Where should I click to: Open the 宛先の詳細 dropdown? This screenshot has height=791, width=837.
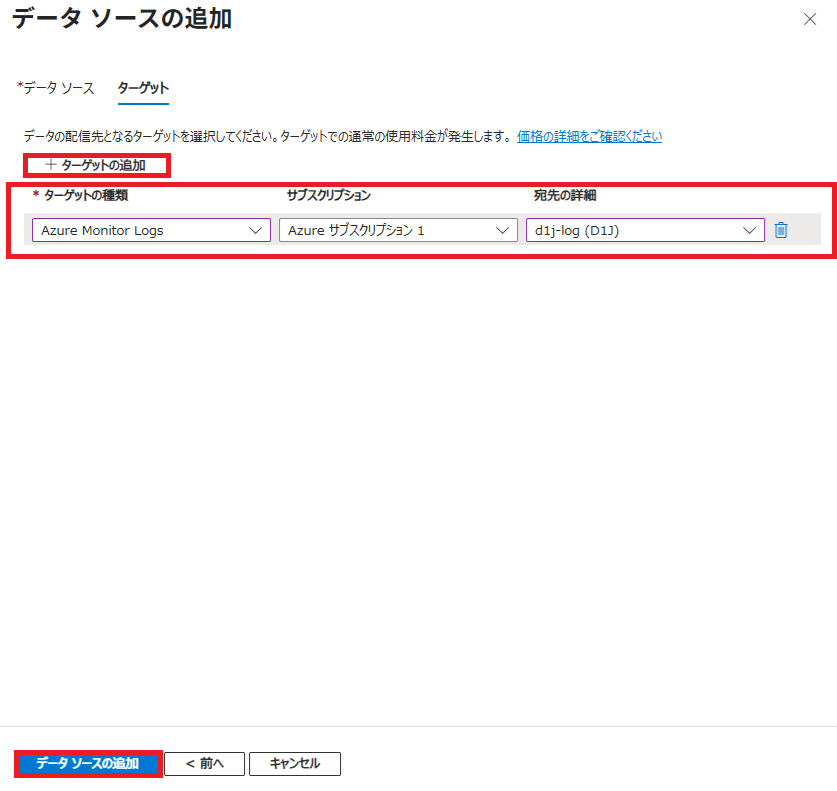click(644, 230)
